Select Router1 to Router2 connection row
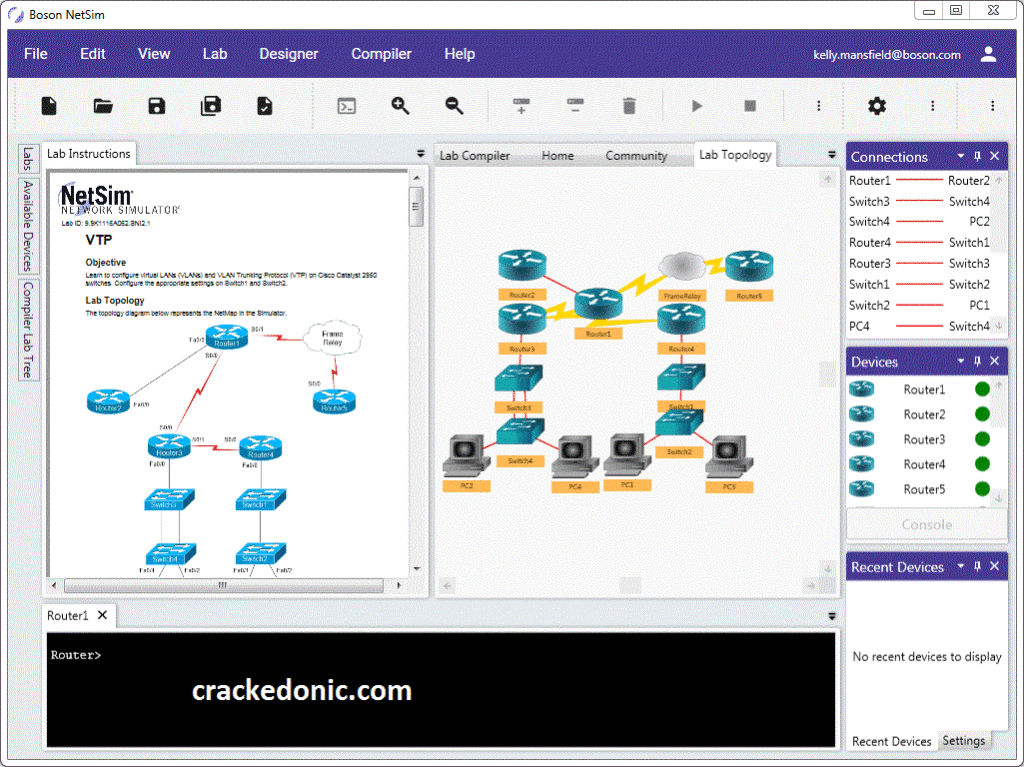Screen dimensions: 1024x767 pyautogui.click(x=920, y=180)
